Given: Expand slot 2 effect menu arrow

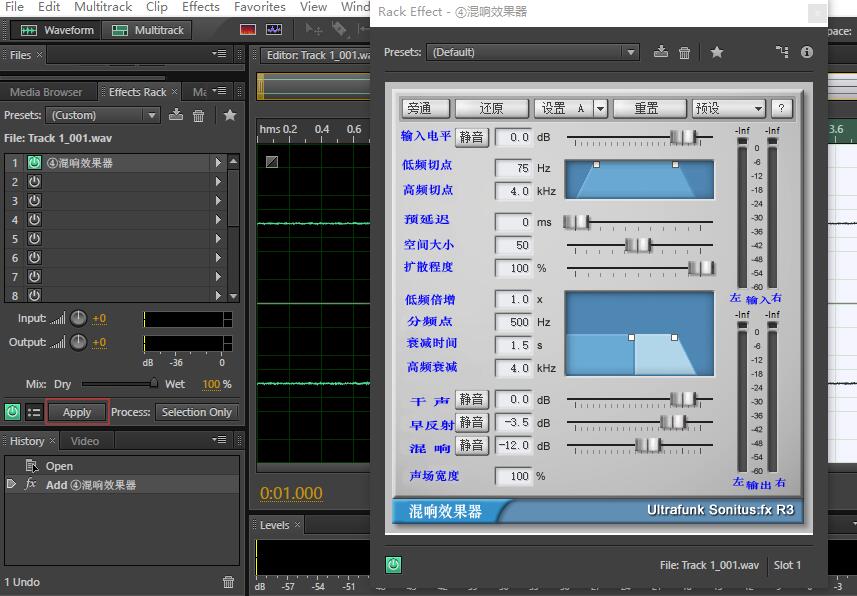Looking at the screenshot, I should click(x=218, y=182).
